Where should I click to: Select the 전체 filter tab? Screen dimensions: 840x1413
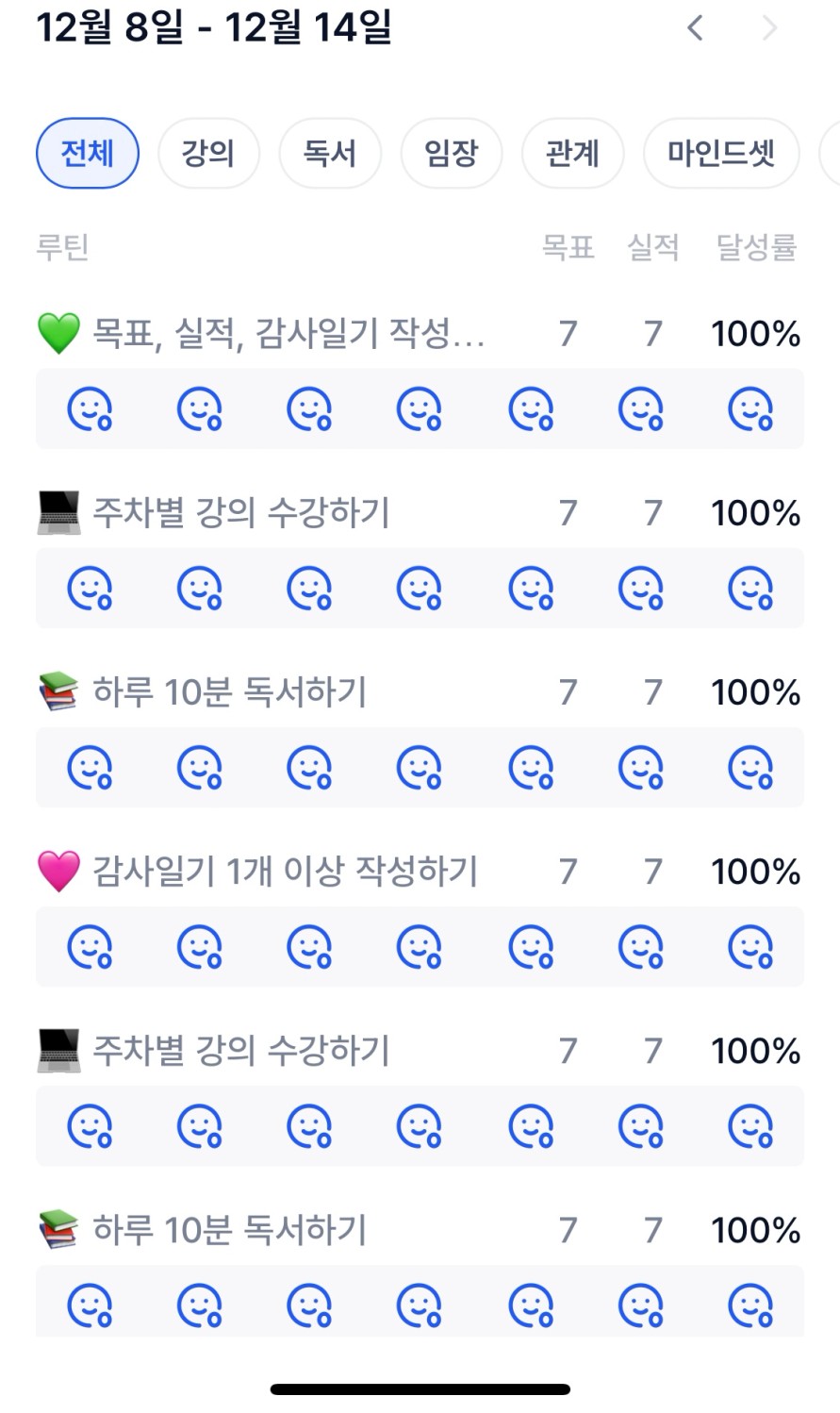click(88, 153)
